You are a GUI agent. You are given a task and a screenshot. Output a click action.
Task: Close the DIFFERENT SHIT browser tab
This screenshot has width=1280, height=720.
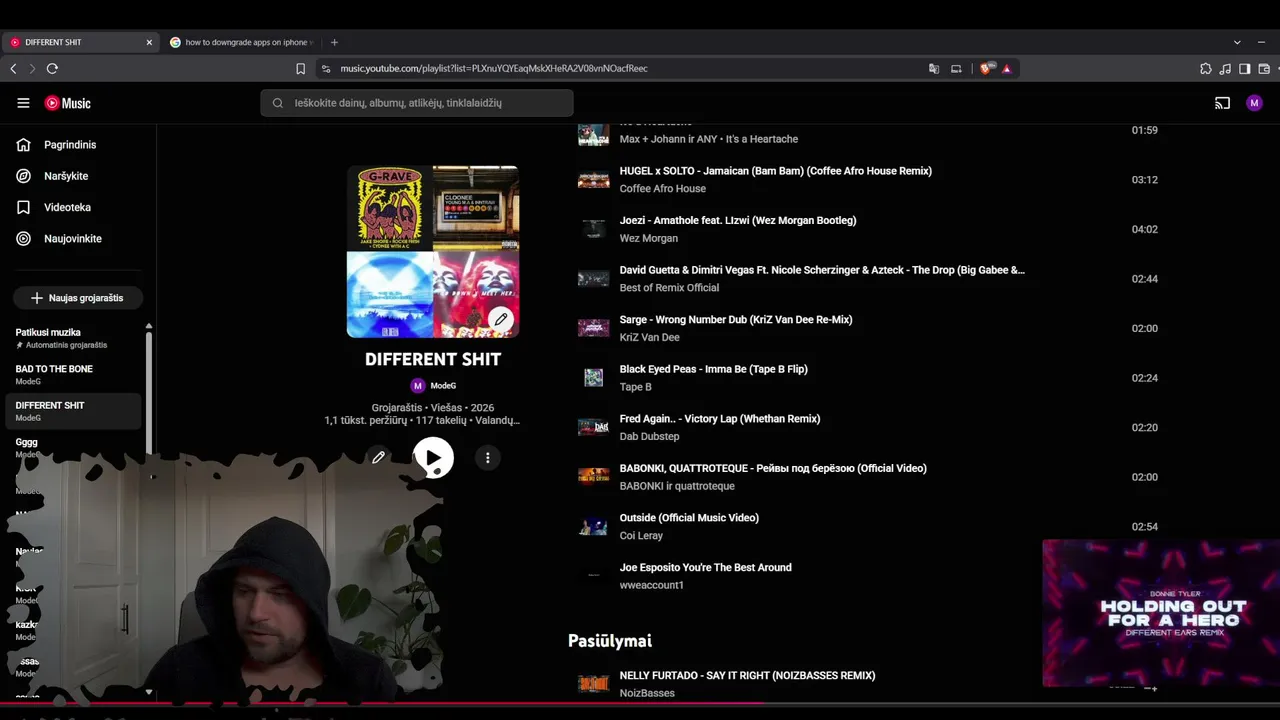click(x=149, y=42)
